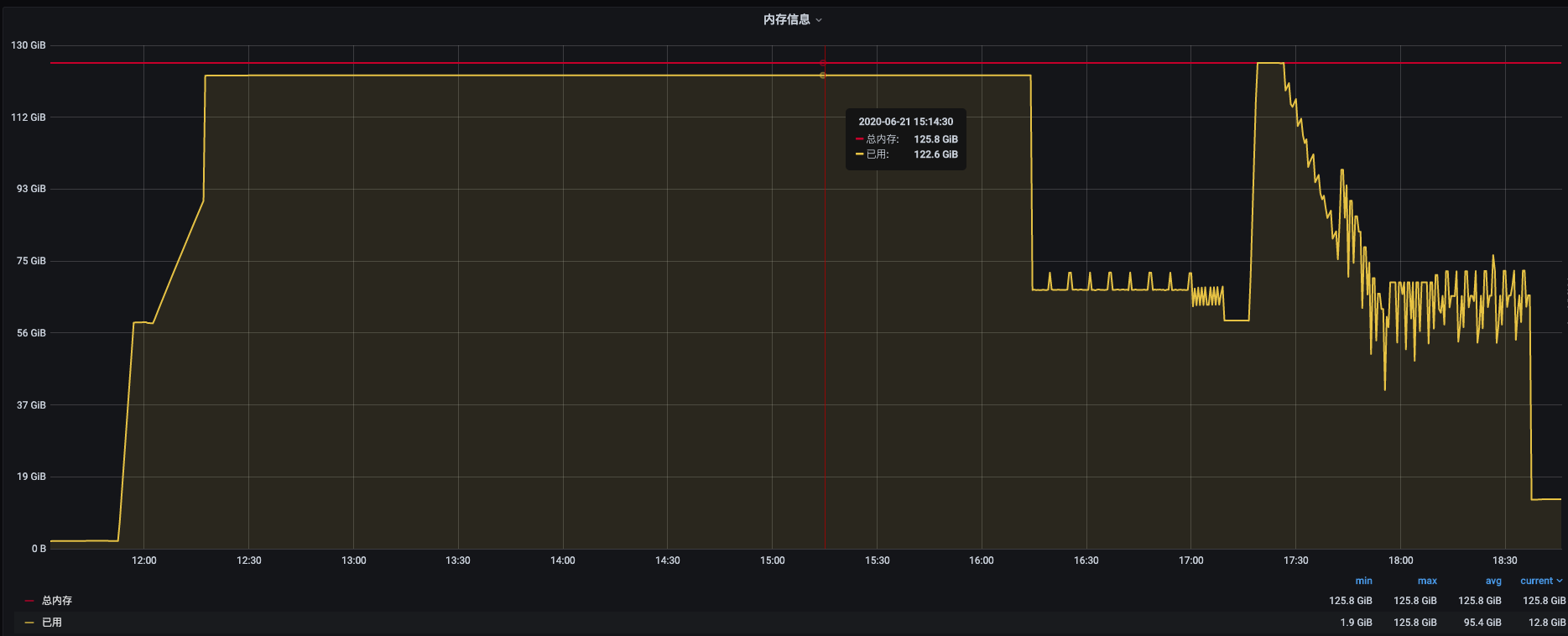Toggle the 已用 series in the legend
Image resolution: width=1568 pixels, height=636 pixels.
[x=52, y=623]
